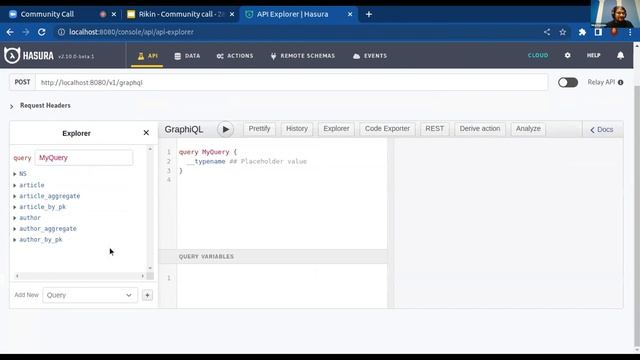This screenshot has width=640, height=360.
Task: Expand the Request Headers section
Action: tap(40, 105)
